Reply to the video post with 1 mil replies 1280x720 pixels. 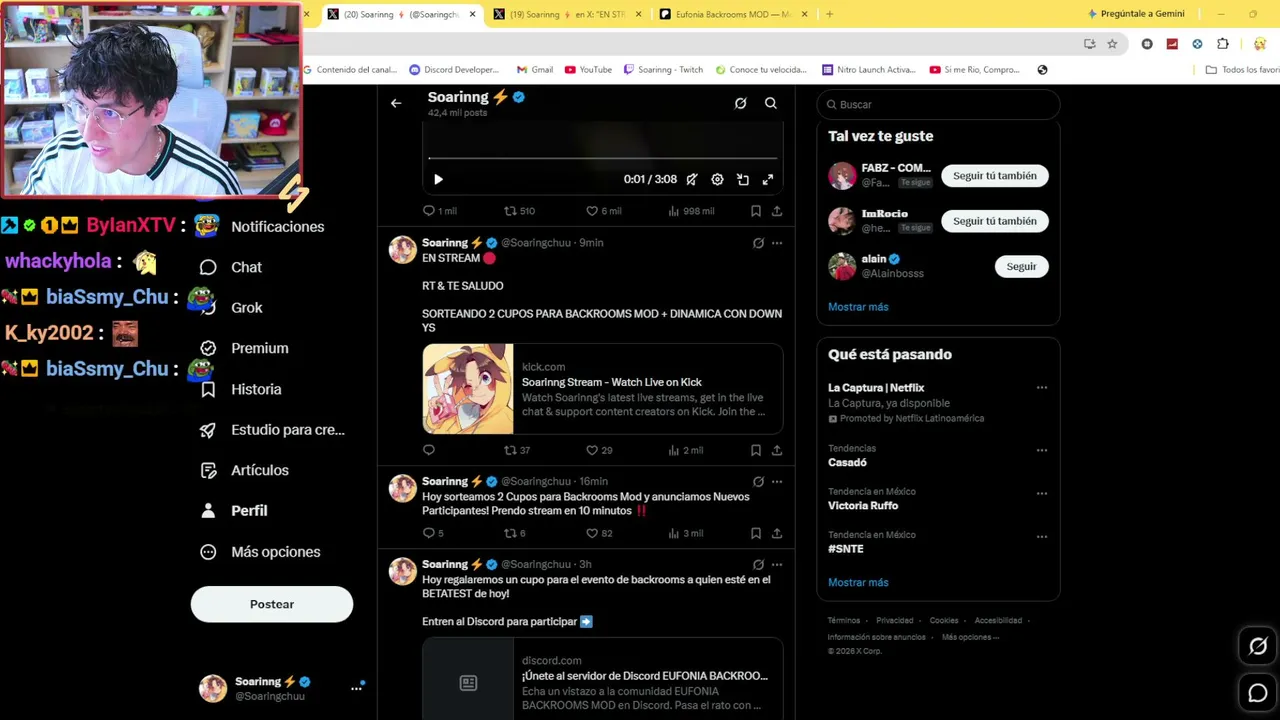tap(439, 211)
